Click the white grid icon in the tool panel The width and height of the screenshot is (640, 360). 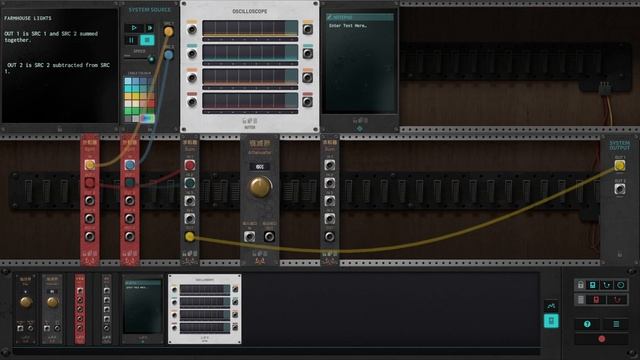(x=581, y=300)
